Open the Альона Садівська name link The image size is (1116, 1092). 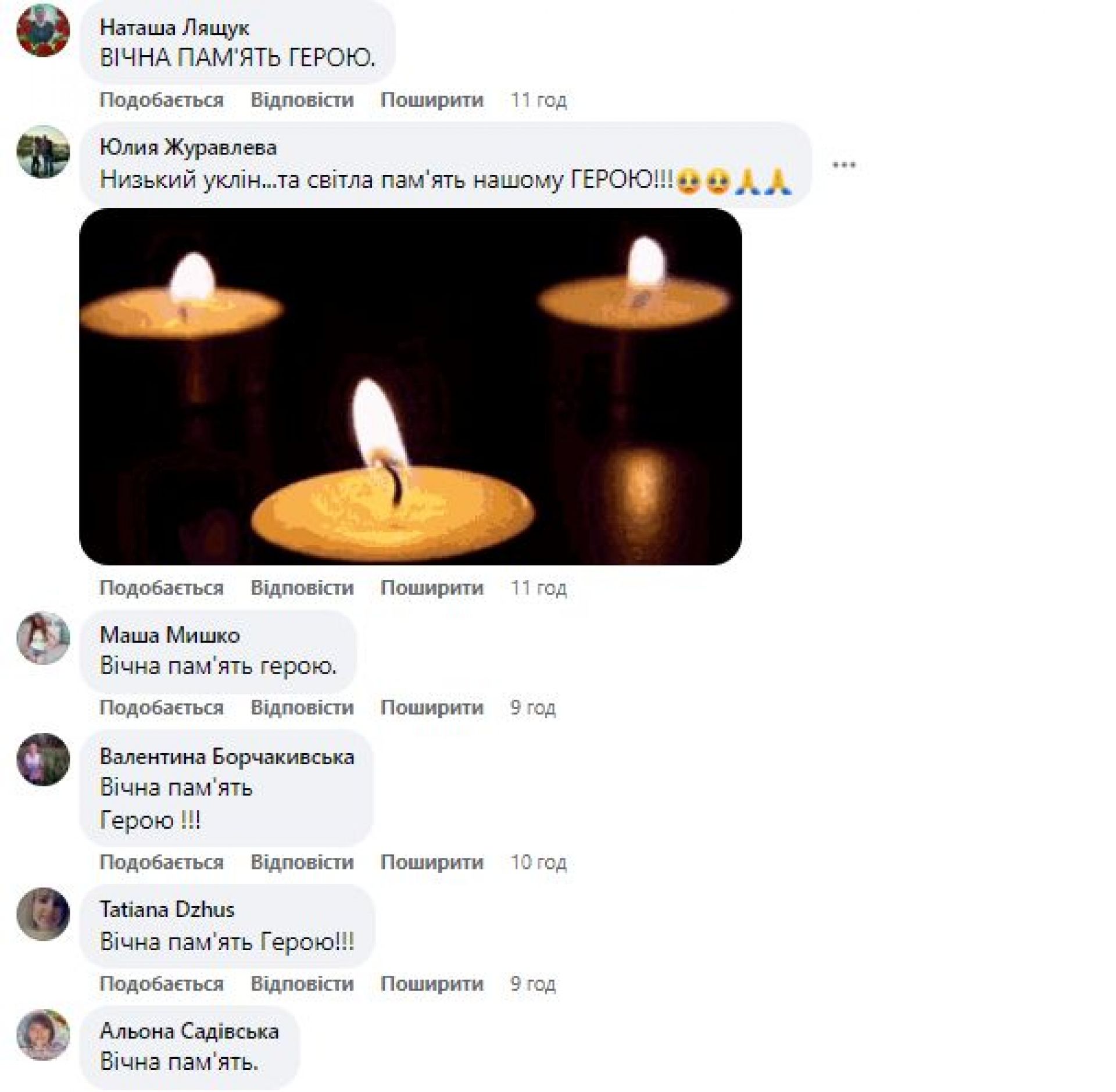(189, 1031)
